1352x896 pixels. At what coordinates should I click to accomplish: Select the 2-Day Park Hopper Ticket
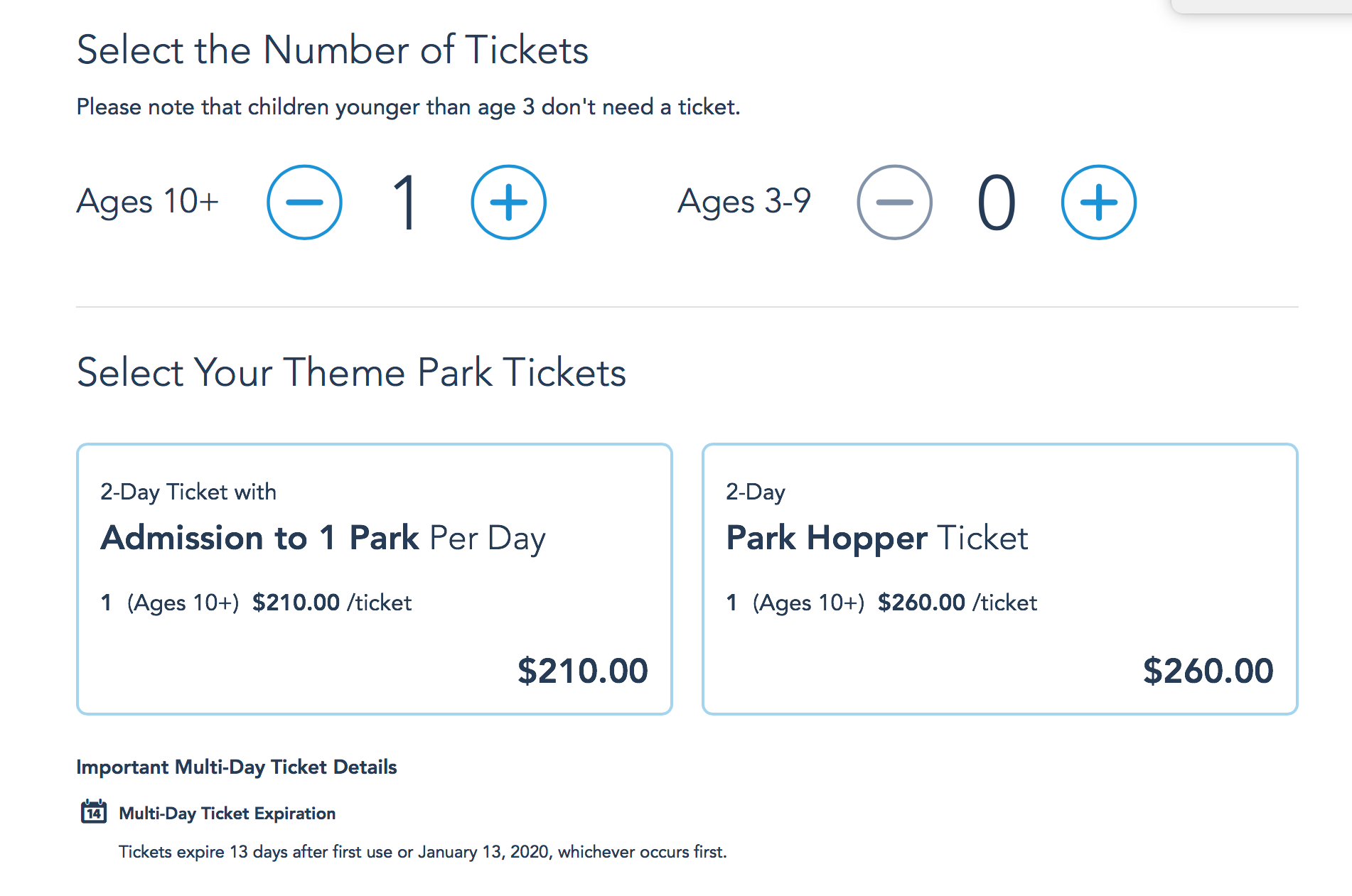(x=999, y=577)
